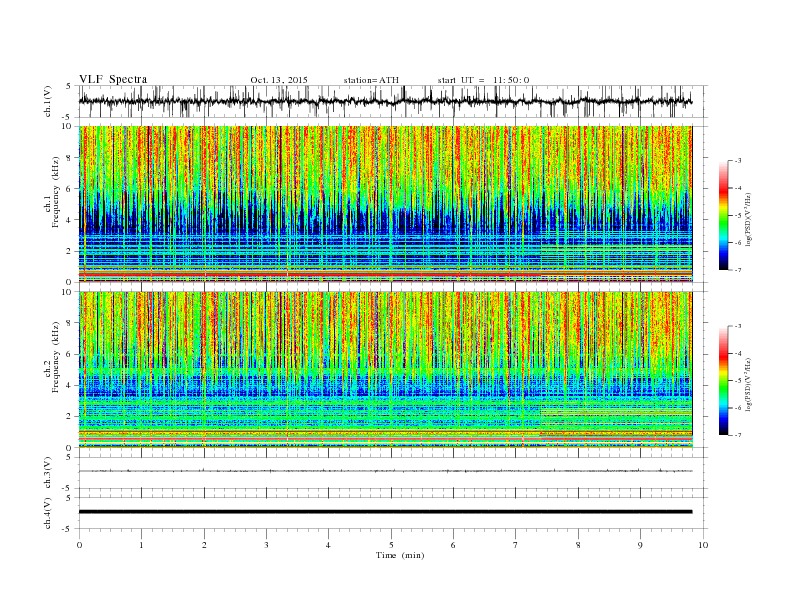Click the thick black ch.4 trace

pyautogui.click(x=385, y=512)
